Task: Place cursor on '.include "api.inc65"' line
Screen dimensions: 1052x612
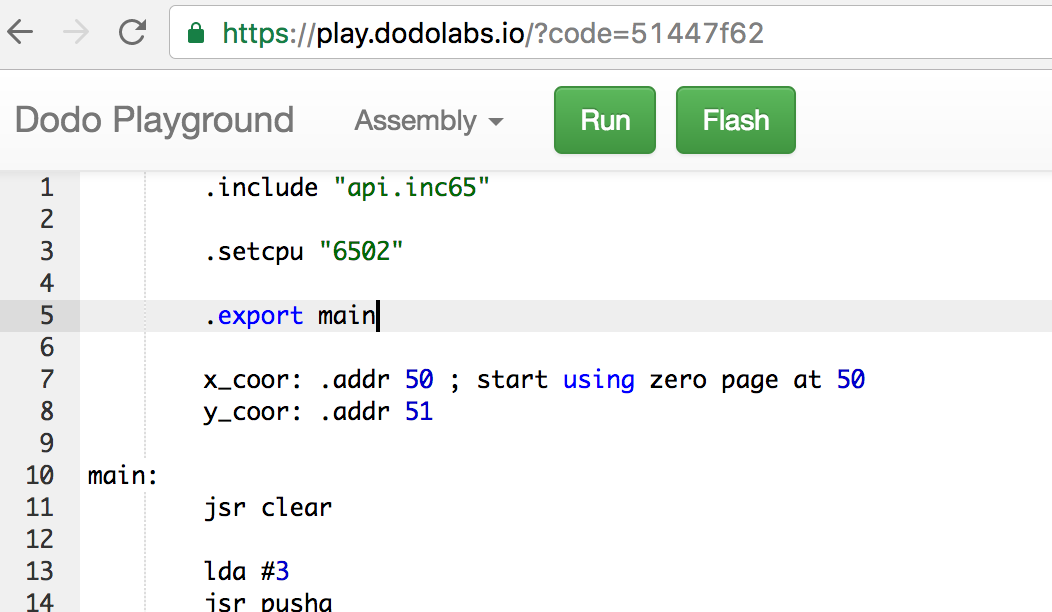Action: pos(347,187)
